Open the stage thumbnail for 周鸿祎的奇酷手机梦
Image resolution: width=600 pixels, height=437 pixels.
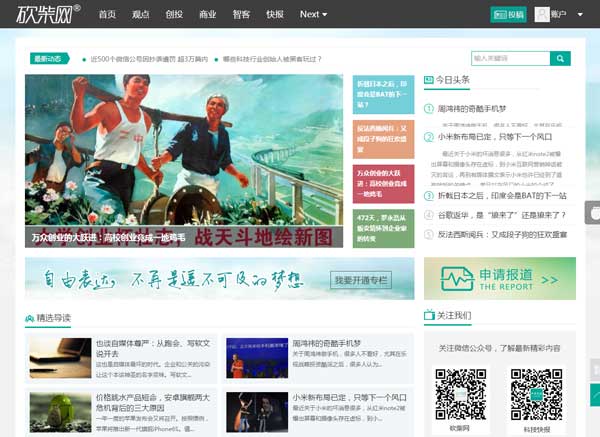[x=257, y=358]
